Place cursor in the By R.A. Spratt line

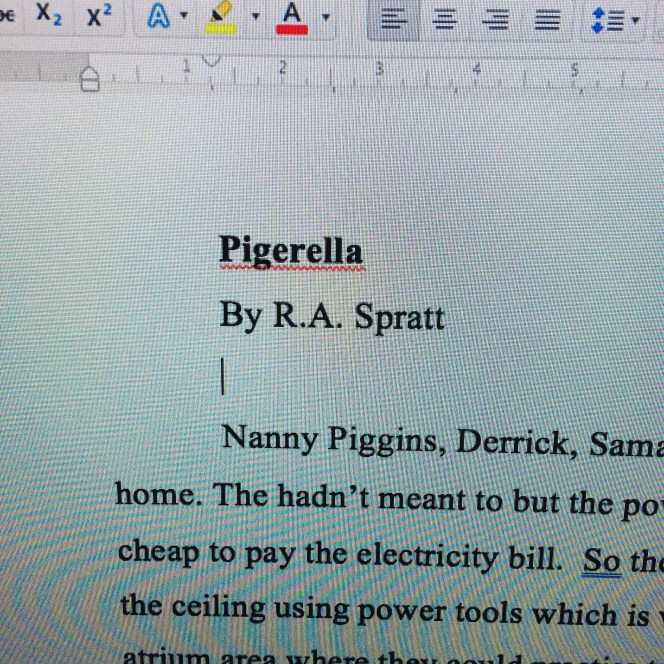tap(332, 316)
